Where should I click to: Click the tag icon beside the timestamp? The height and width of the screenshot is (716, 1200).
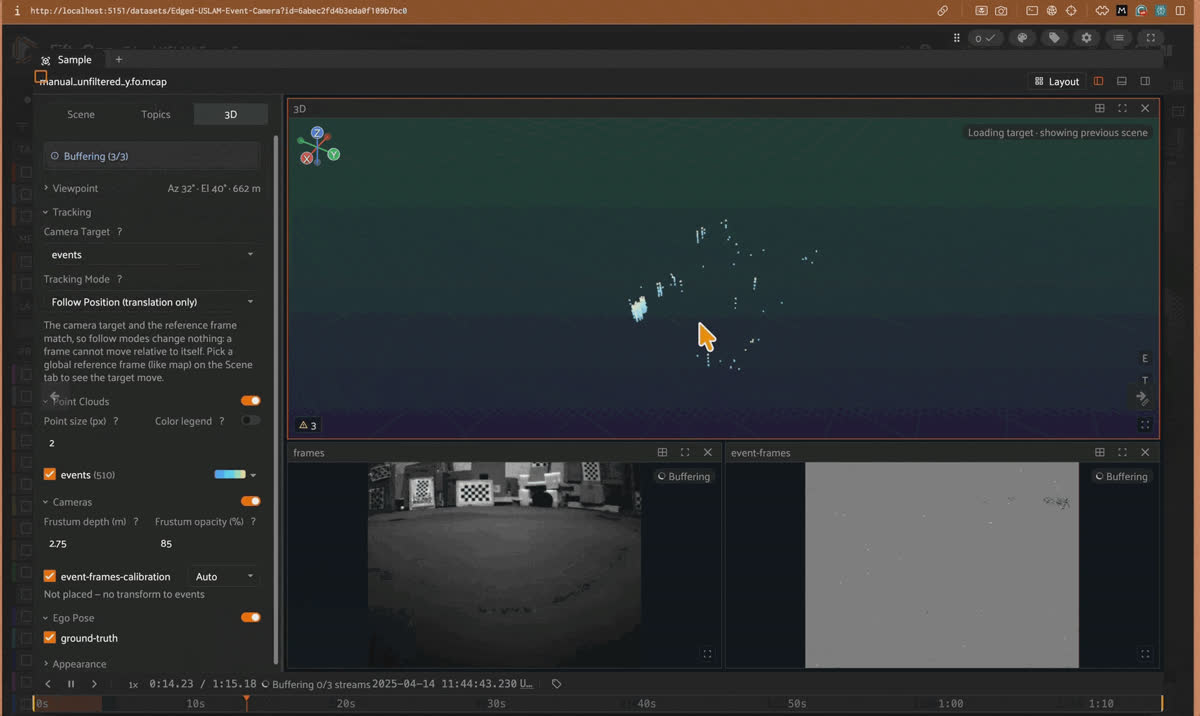(x=557, y=684)
